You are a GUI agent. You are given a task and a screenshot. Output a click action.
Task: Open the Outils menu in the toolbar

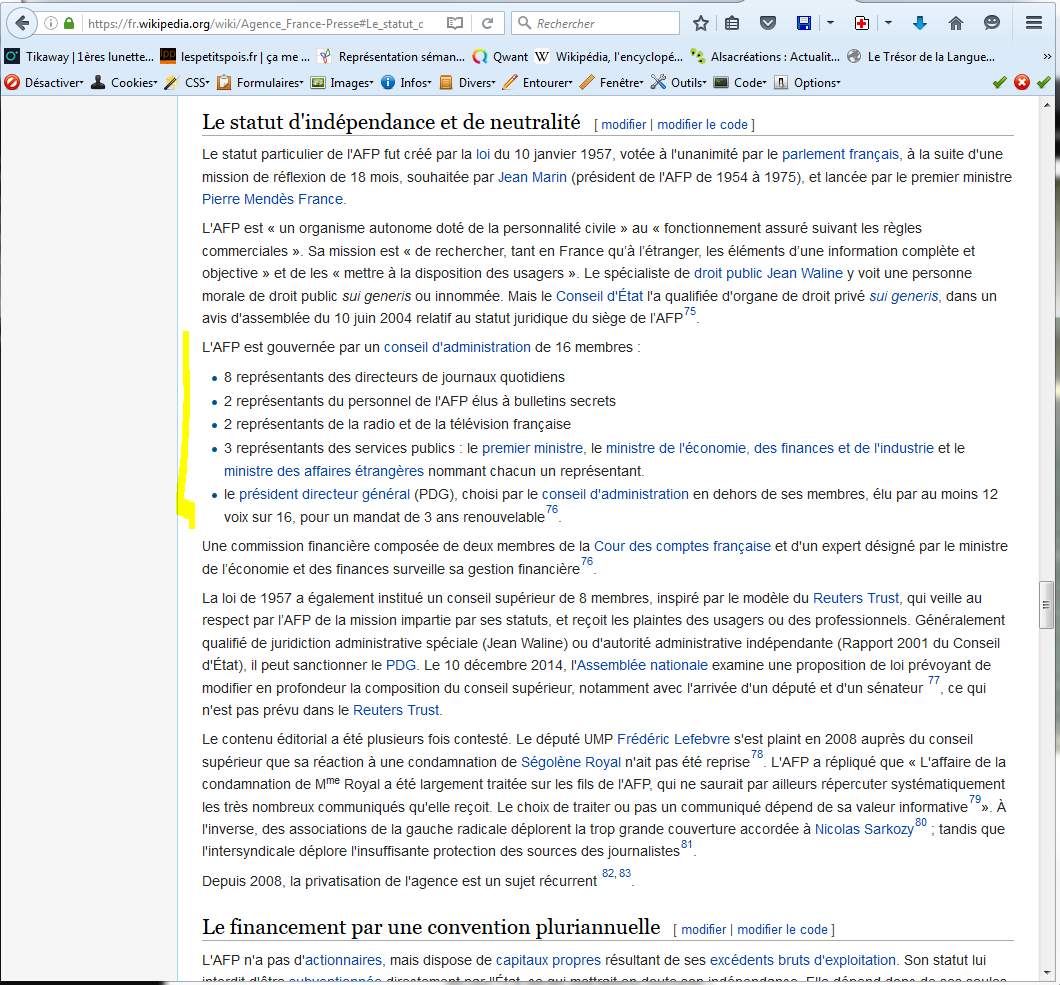679,83
